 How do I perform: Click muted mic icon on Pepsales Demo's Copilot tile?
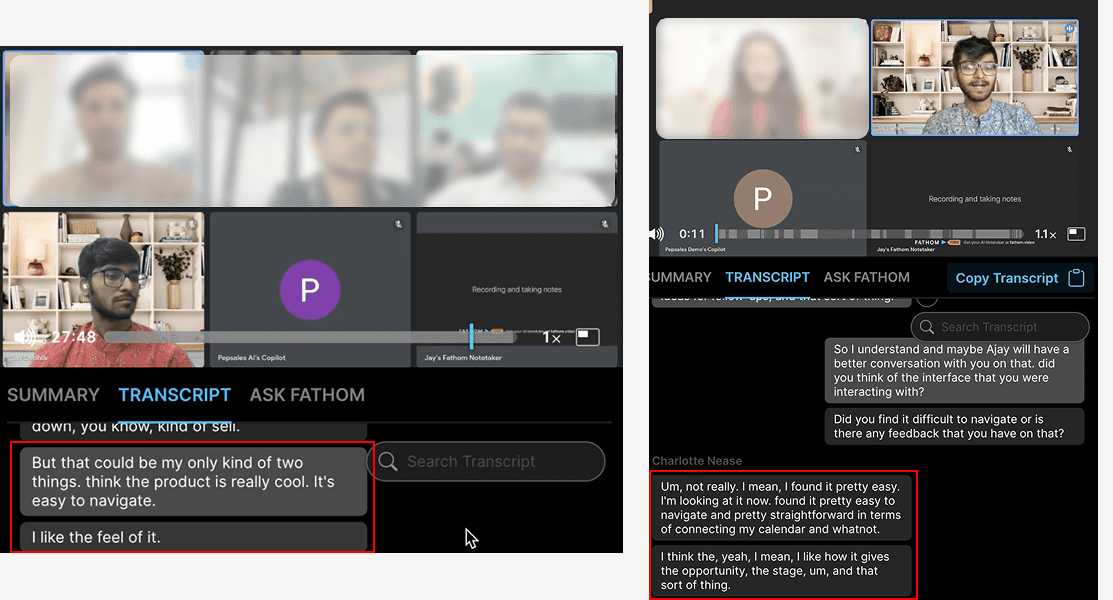point(857,150)
